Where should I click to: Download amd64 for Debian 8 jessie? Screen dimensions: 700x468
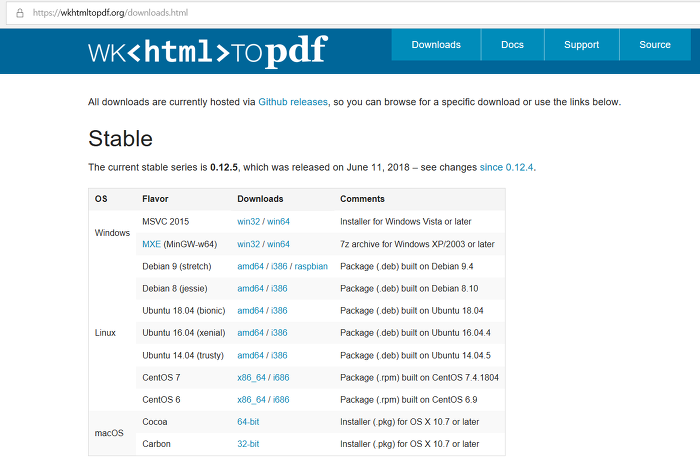click(250, 288)
